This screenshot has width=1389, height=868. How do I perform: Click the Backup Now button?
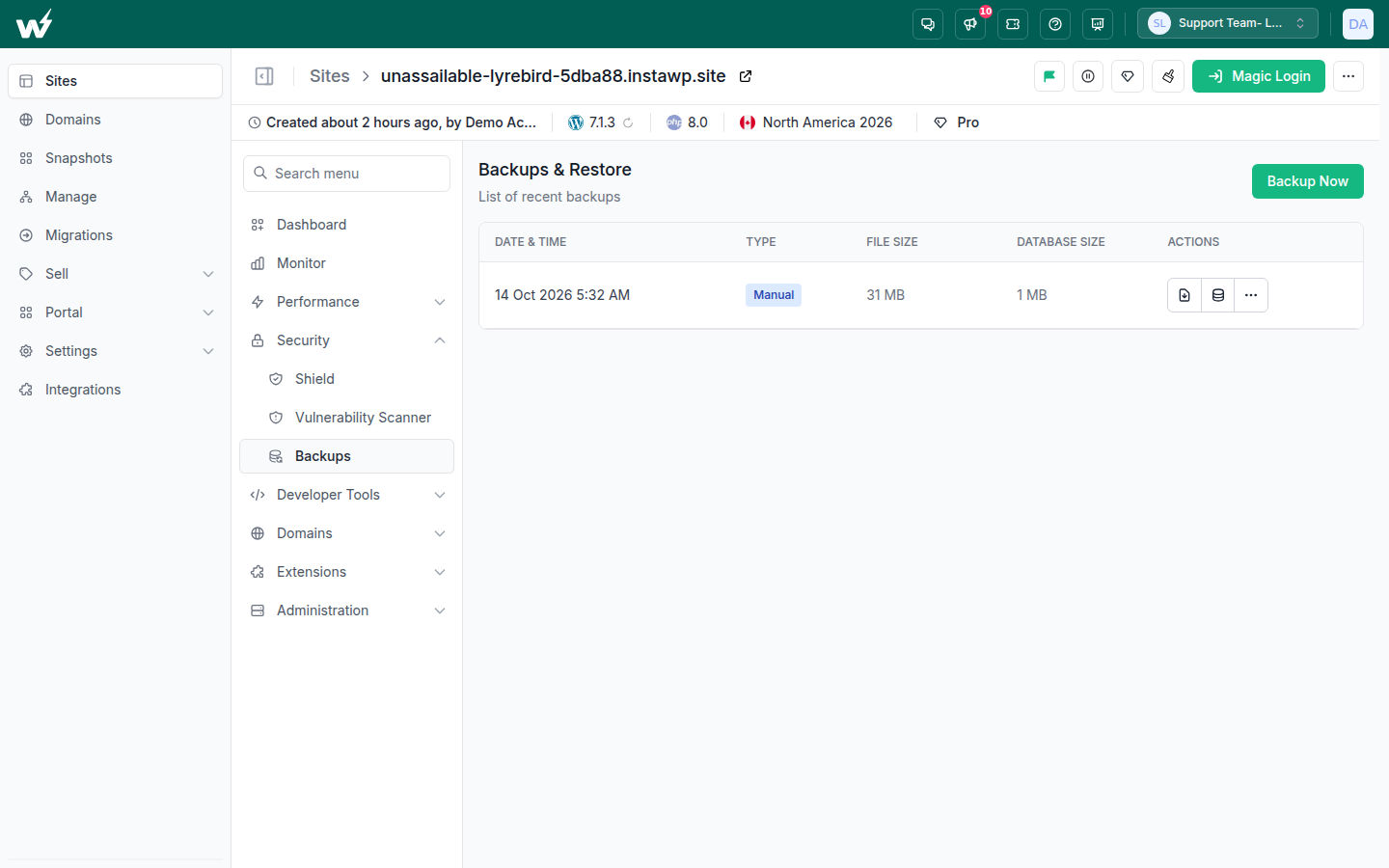pyautogui.click(x=1307, y=181)
